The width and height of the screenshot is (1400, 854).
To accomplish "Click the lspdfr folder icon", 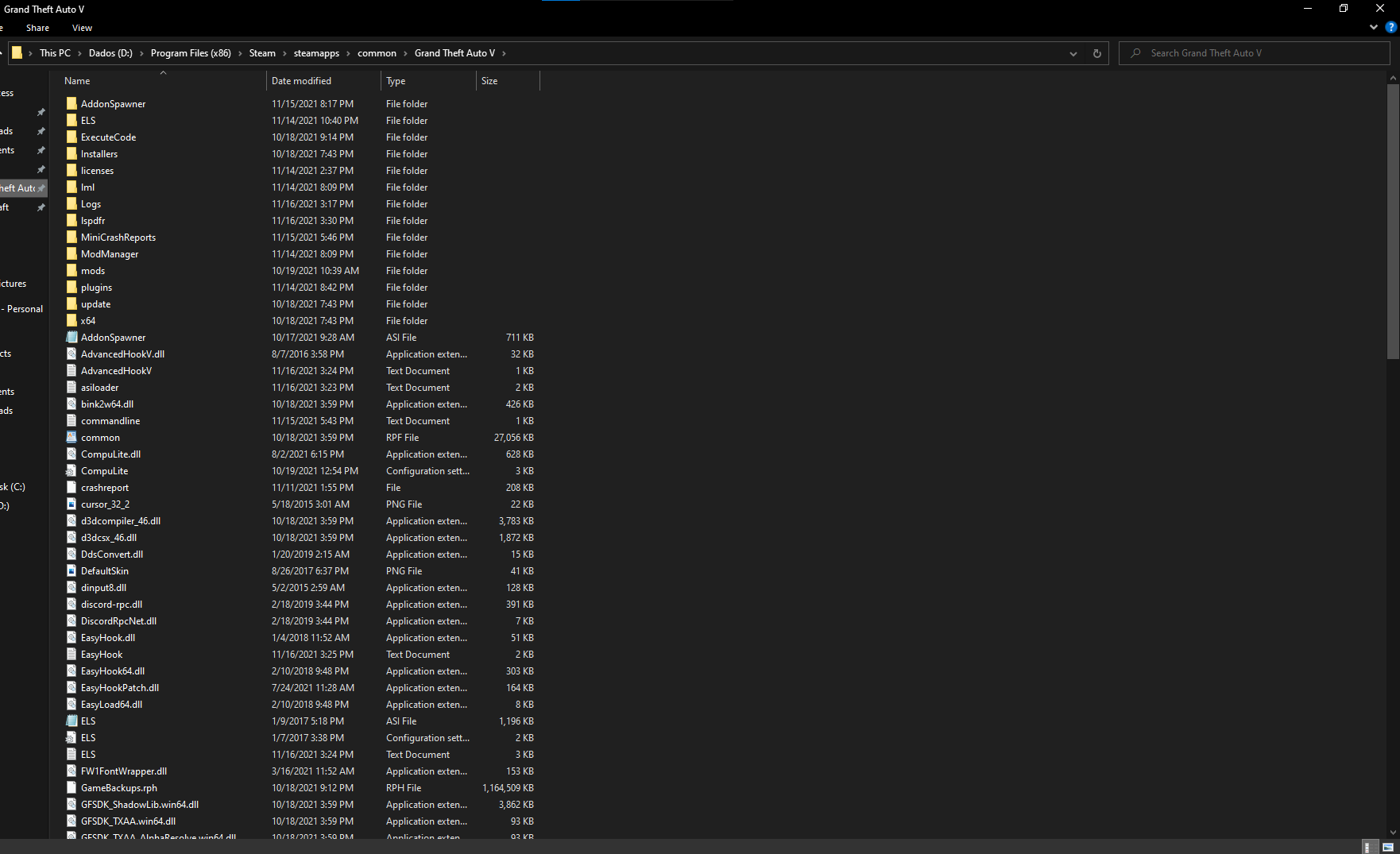I will [72, 220].
